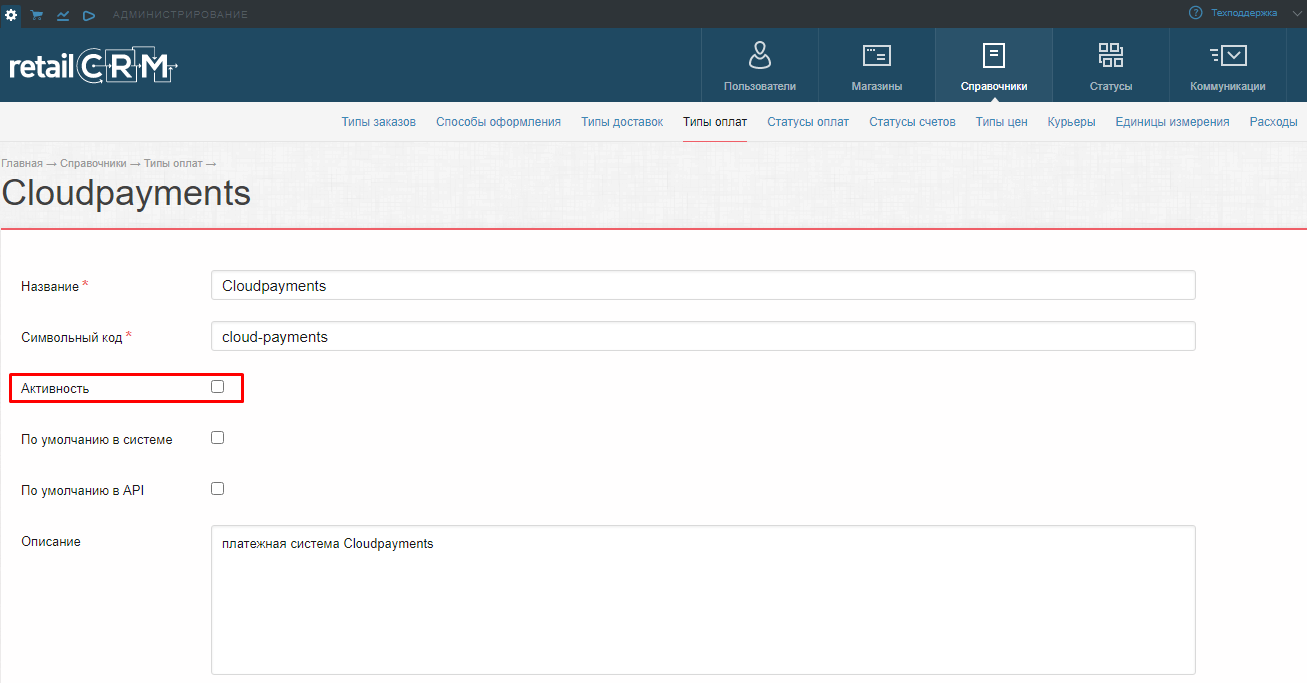Switch to the Статусы оплат tab
The height and width of the screenshot is (683, 1307).
click(x=808, y=122)
